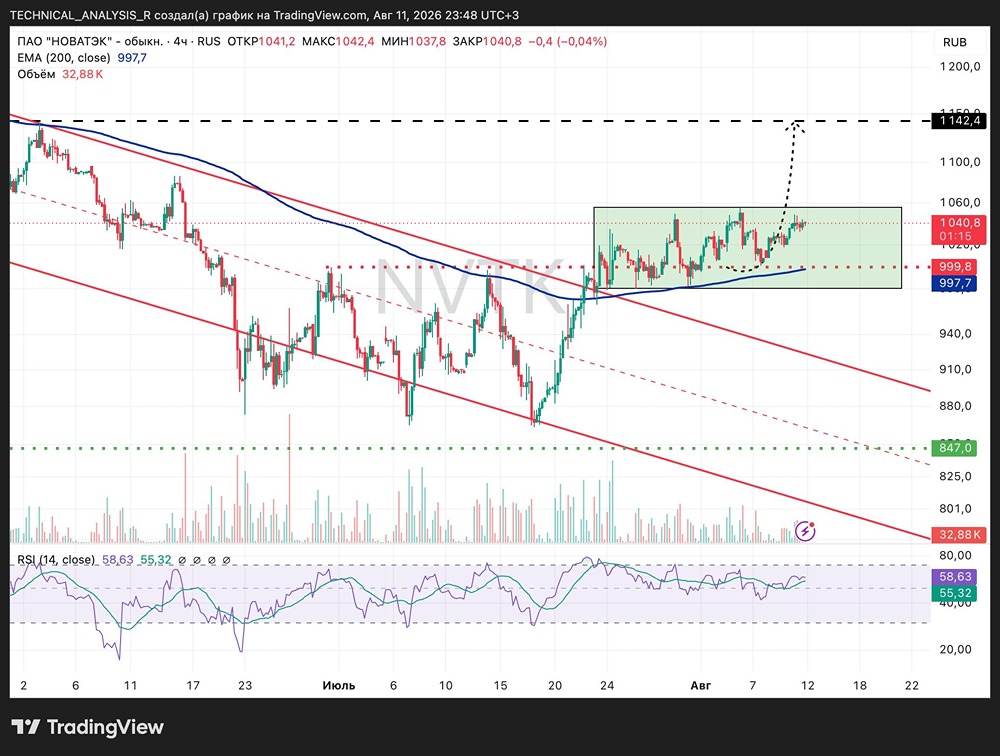Screen dimensions: 1000x756
Task: Click the green 847,0 support level label
Action: tap(954, 448)
